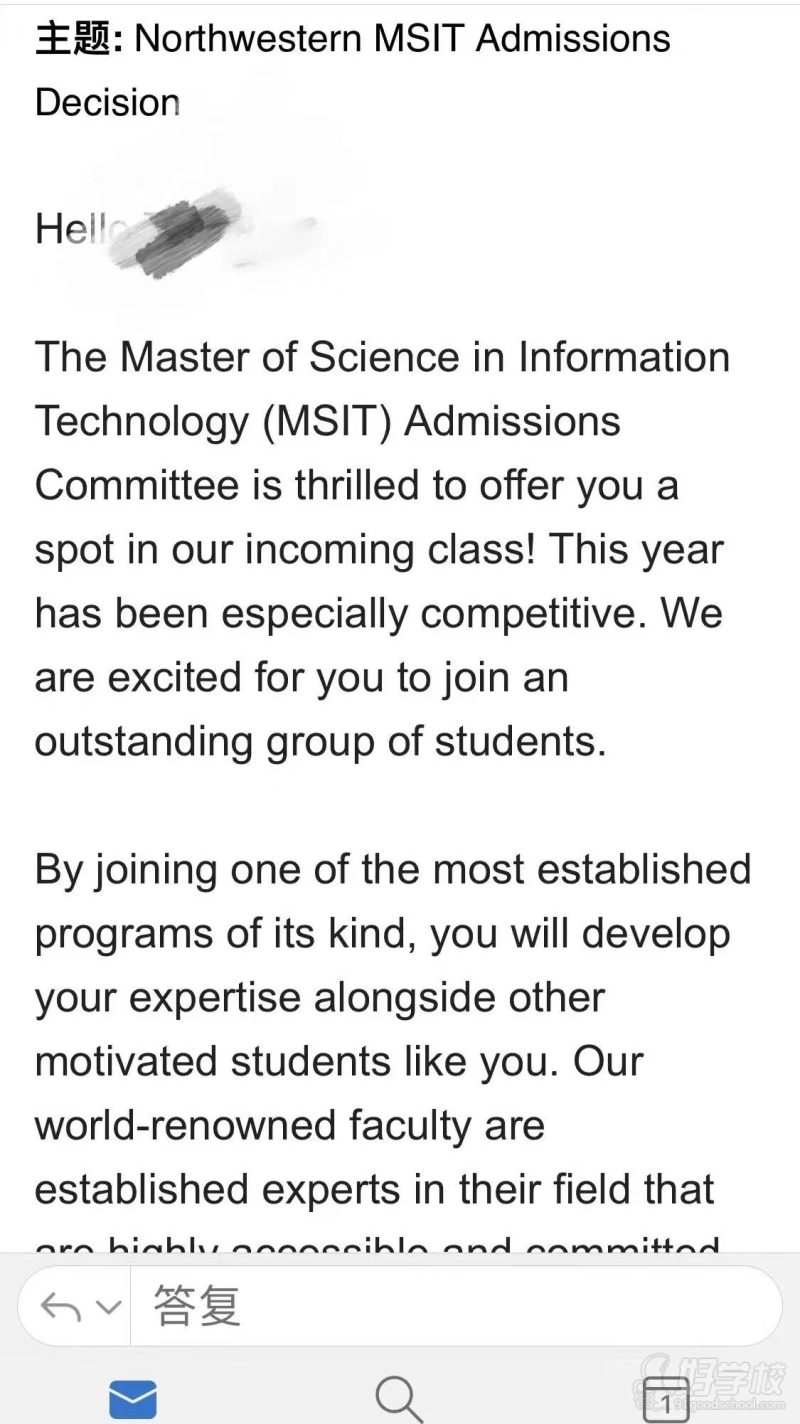Viewport: 800px width, 1424px height.
Task: Click the line "established experts in their field"
Action: (x=374, y=1189)
